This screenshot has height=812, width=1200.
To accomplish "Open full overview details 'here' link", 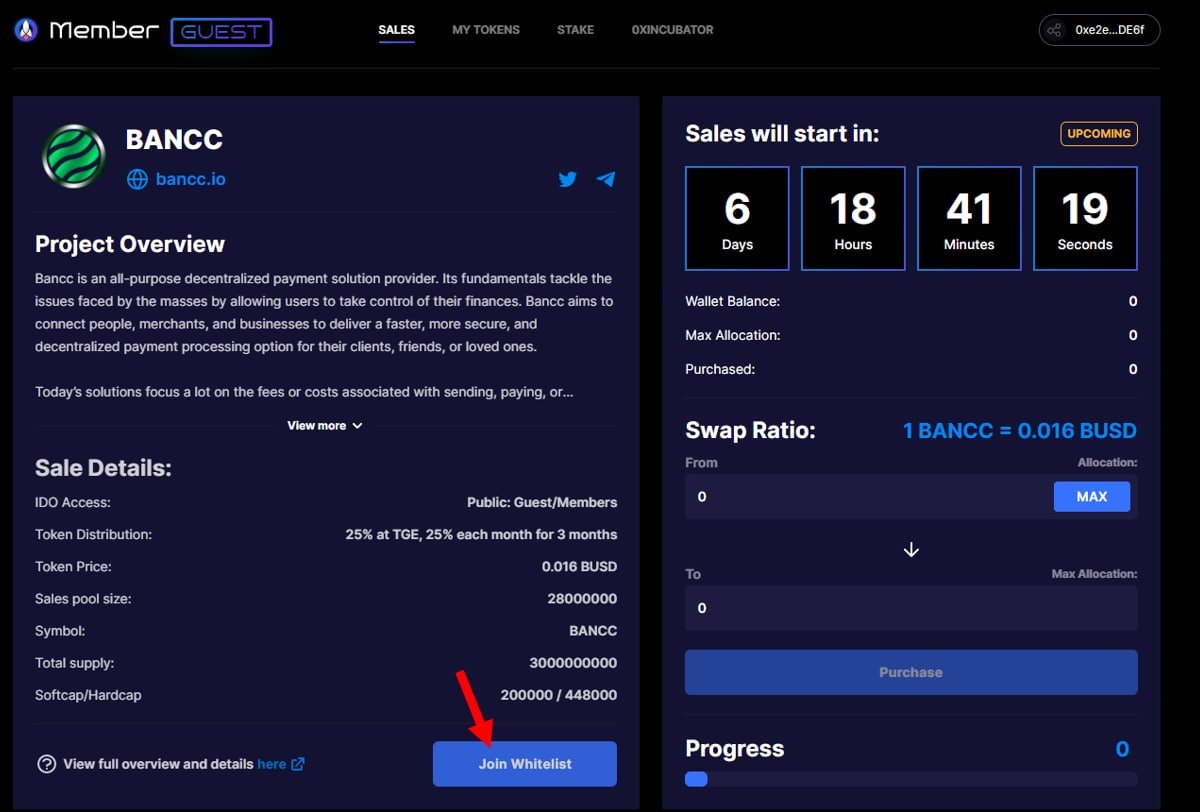I will point(272,764).
